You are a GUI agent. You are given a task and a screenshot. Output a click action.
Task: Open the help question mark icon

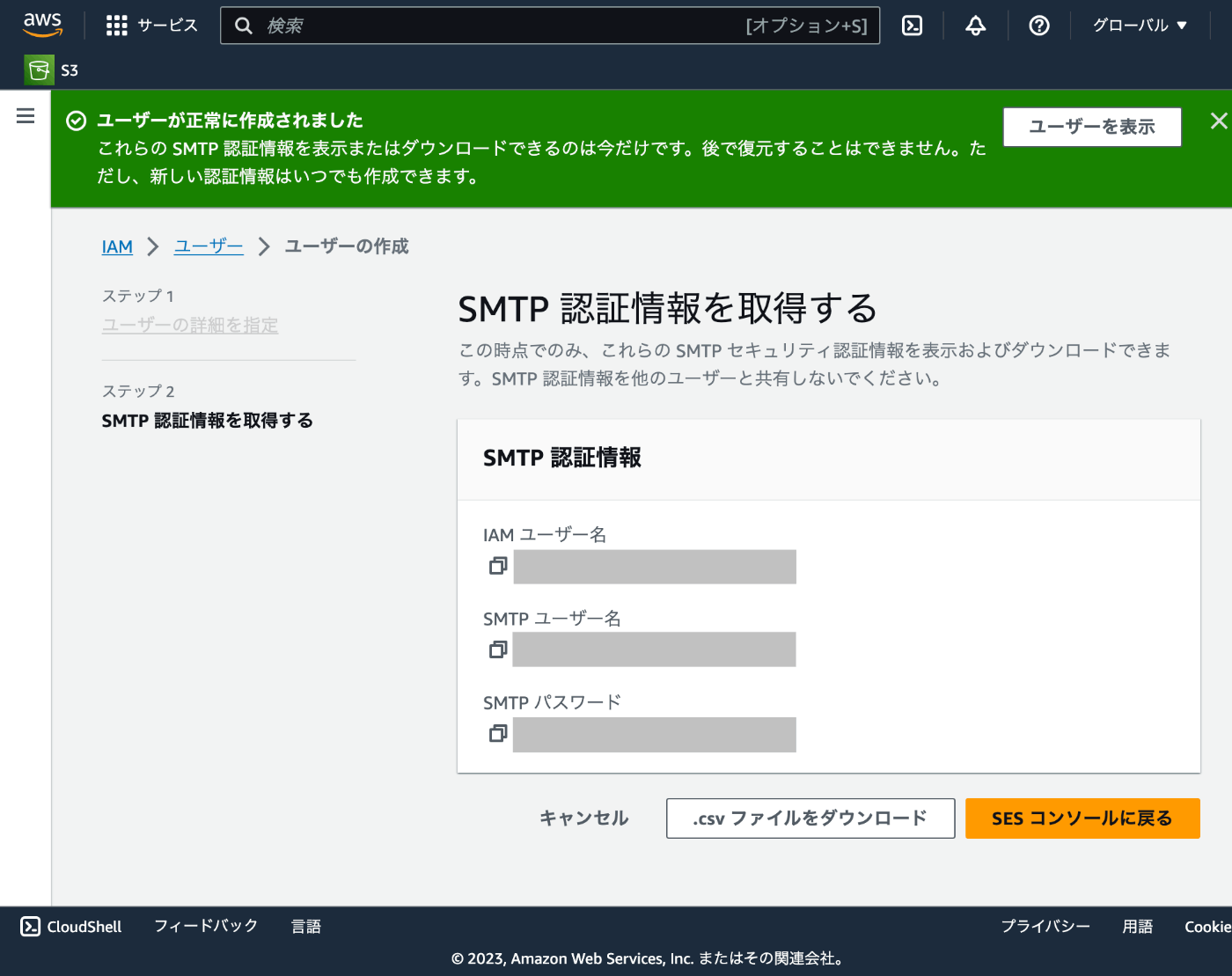pos(1039,26)
